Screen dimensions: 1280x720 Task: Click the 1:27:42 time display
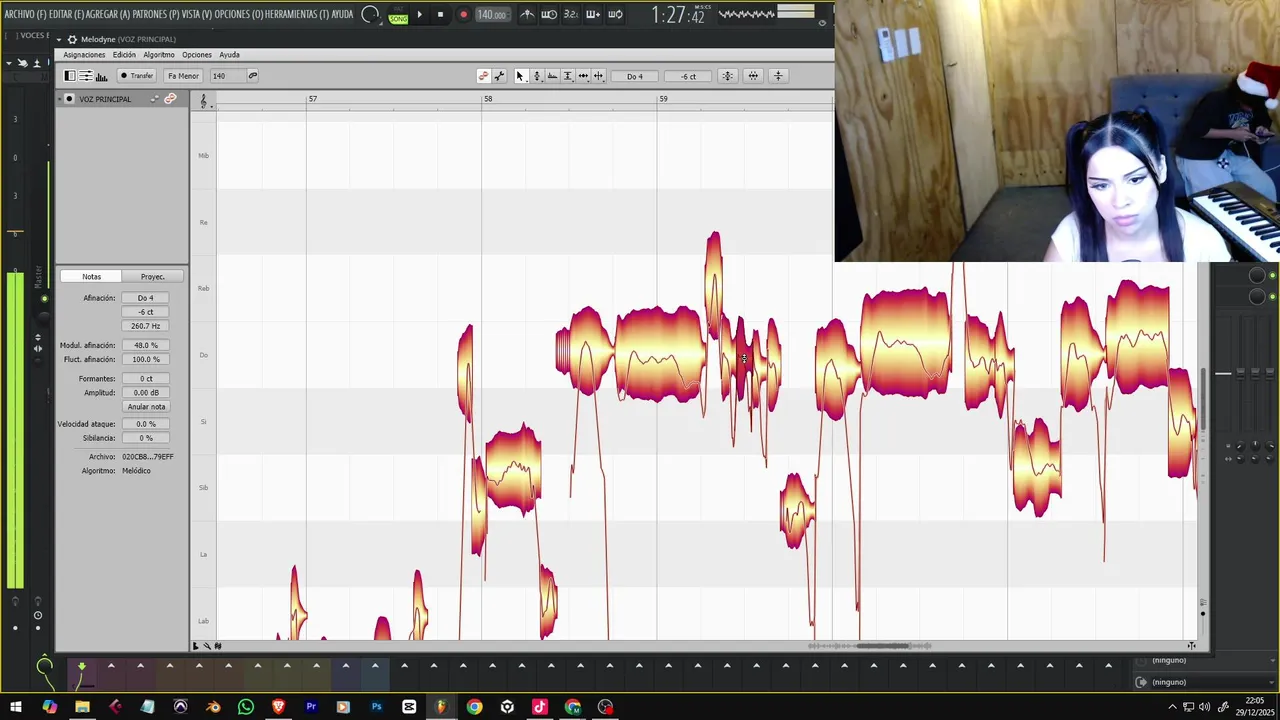click(678, 15)
